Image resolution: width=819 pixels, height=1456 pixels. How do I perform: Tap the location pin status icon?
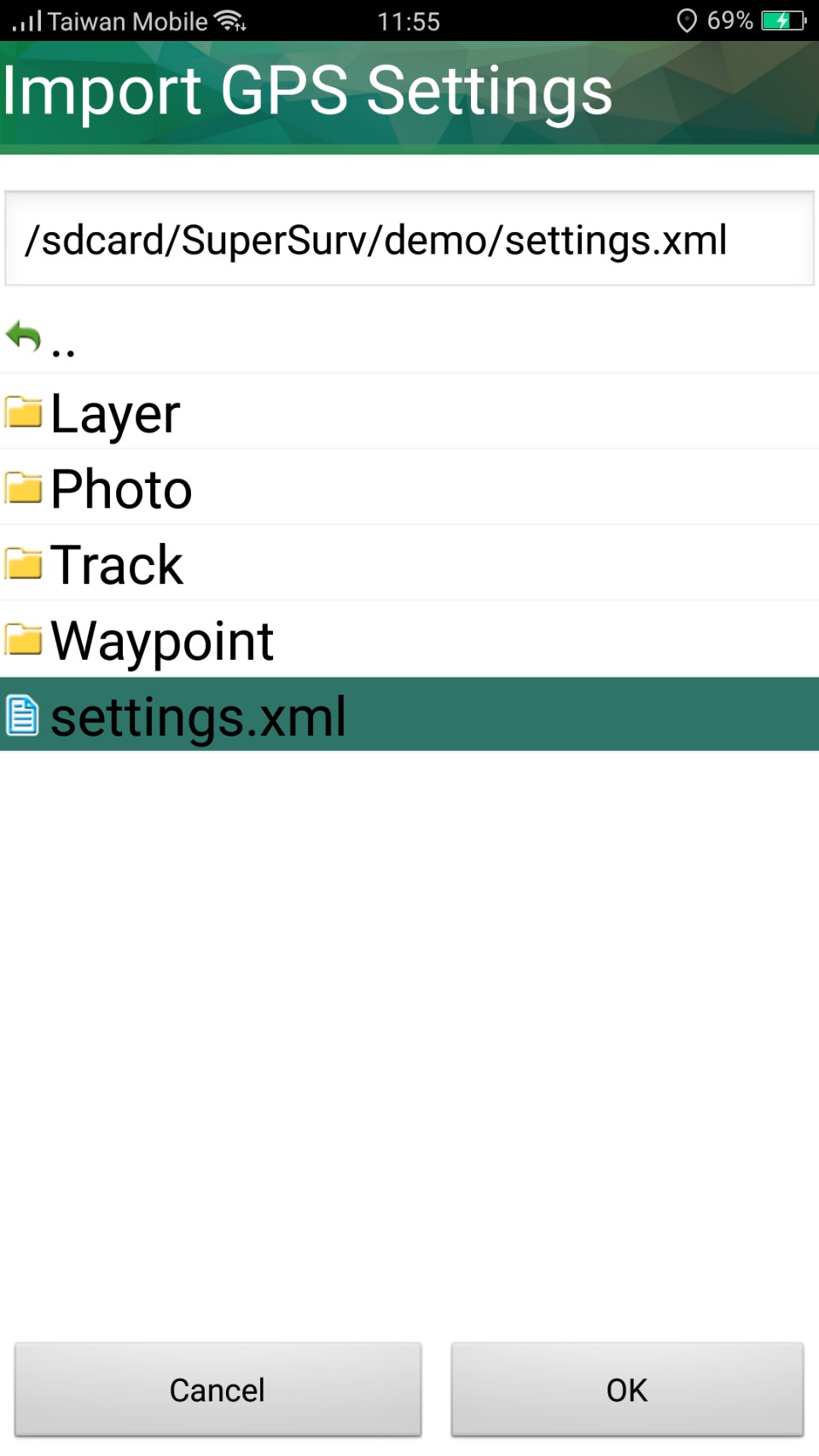[x=687, y=20]
